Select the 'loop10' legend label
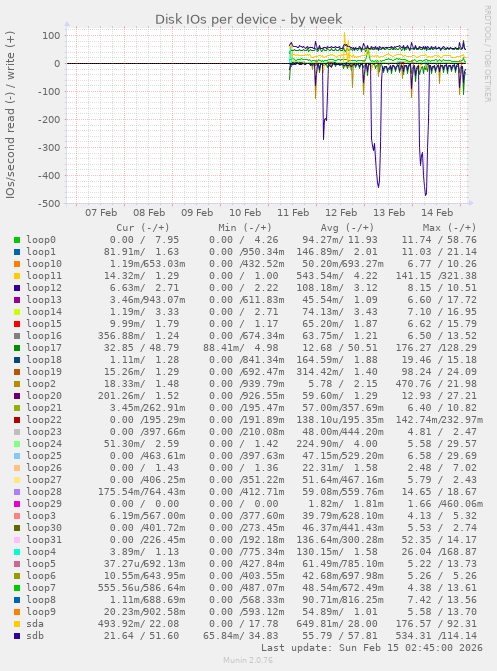Viewport: 497px width, 671px height. (44, 264)
